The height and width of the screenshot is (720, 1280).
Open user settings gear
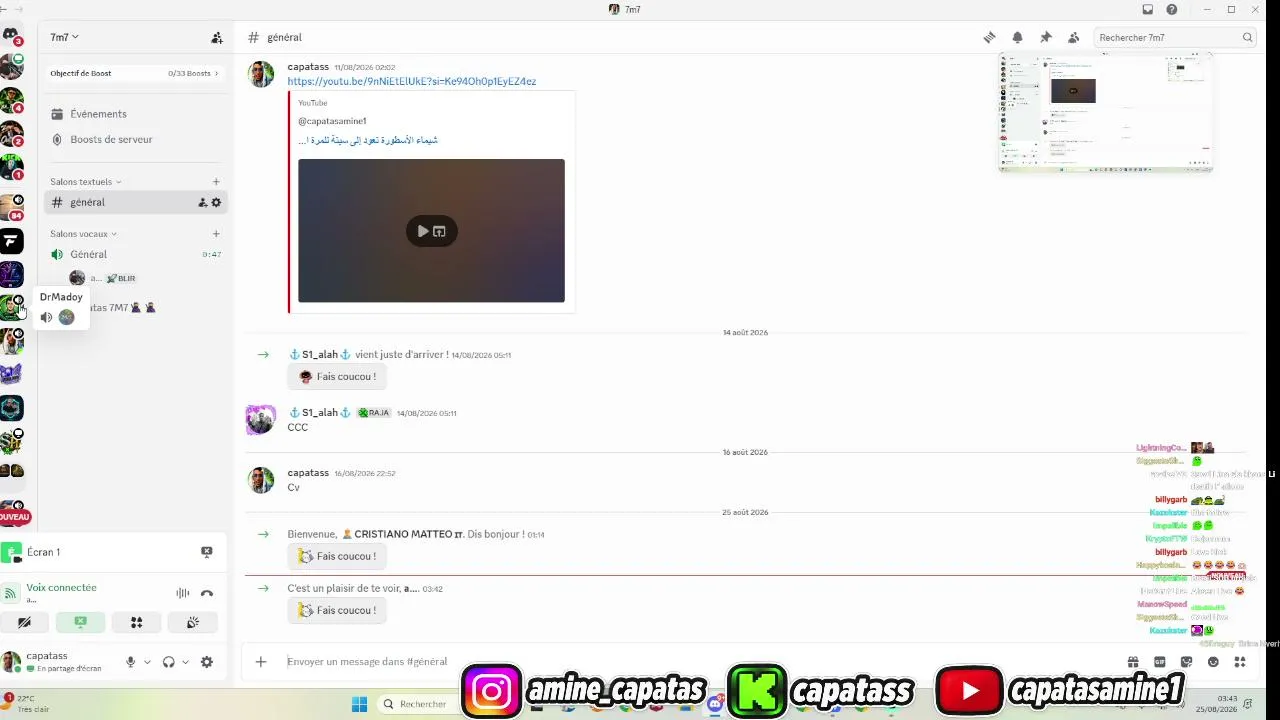point(207,662)
